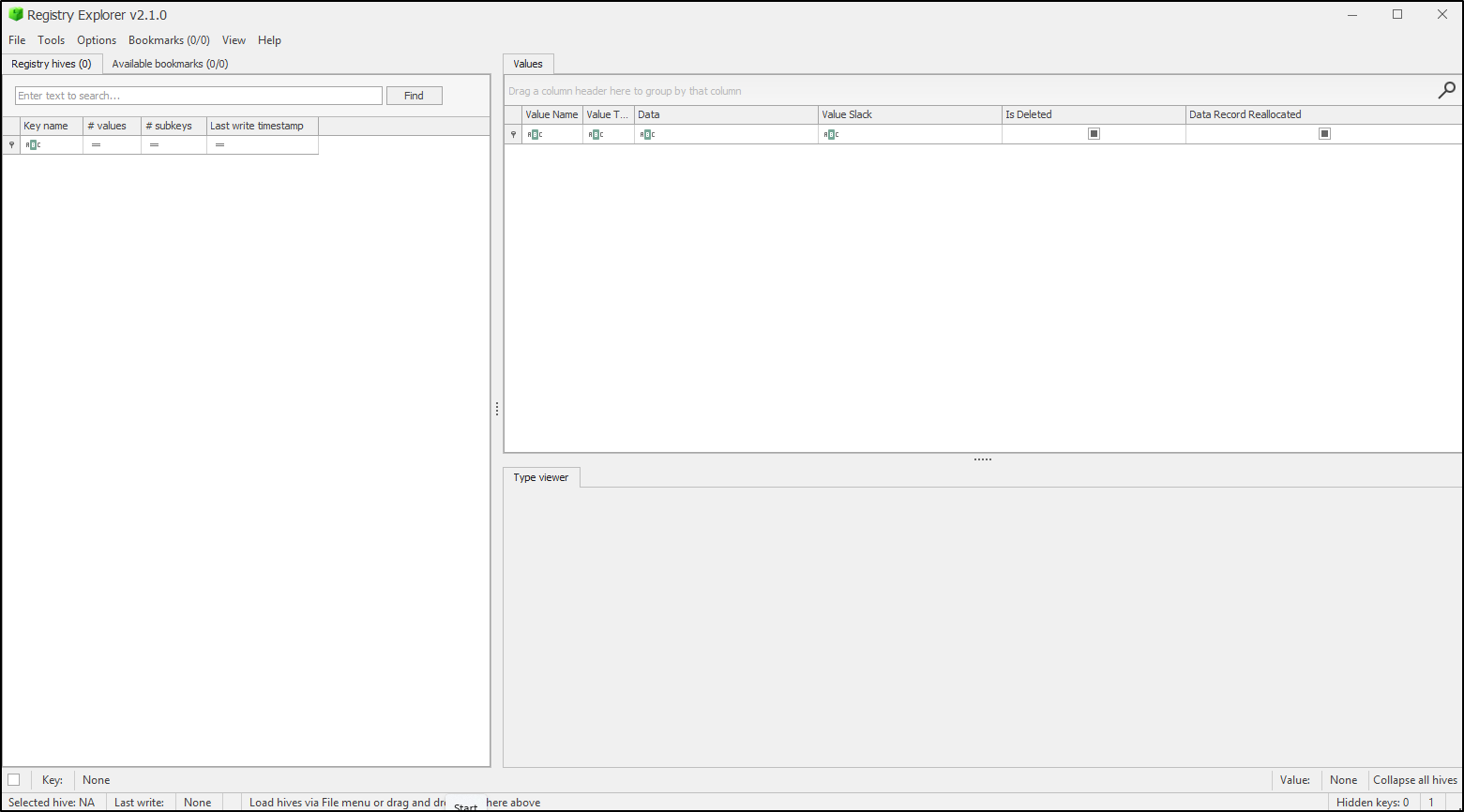Click the Collapse all hives button
Image resolution: width=1464 pixels, height=812 pixels.
pyautogui.click(x=1415, y=780)
